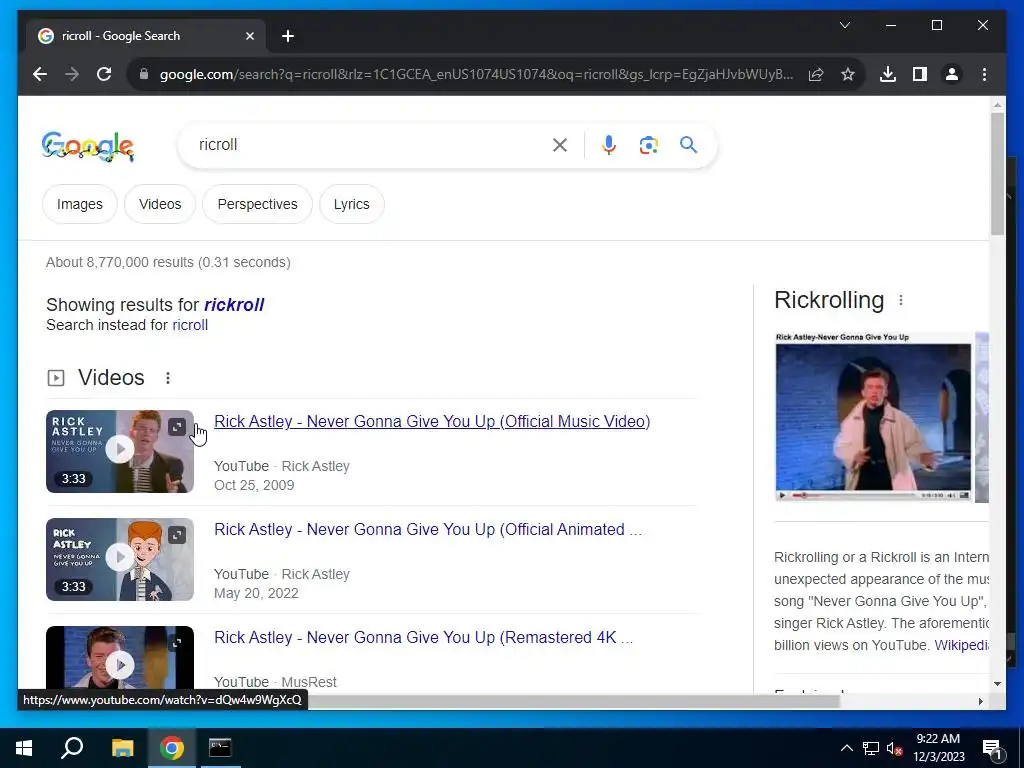Open the Rickrolling knowledge panel image
The image size is (1024, 768).
click(x=873, y=417)
